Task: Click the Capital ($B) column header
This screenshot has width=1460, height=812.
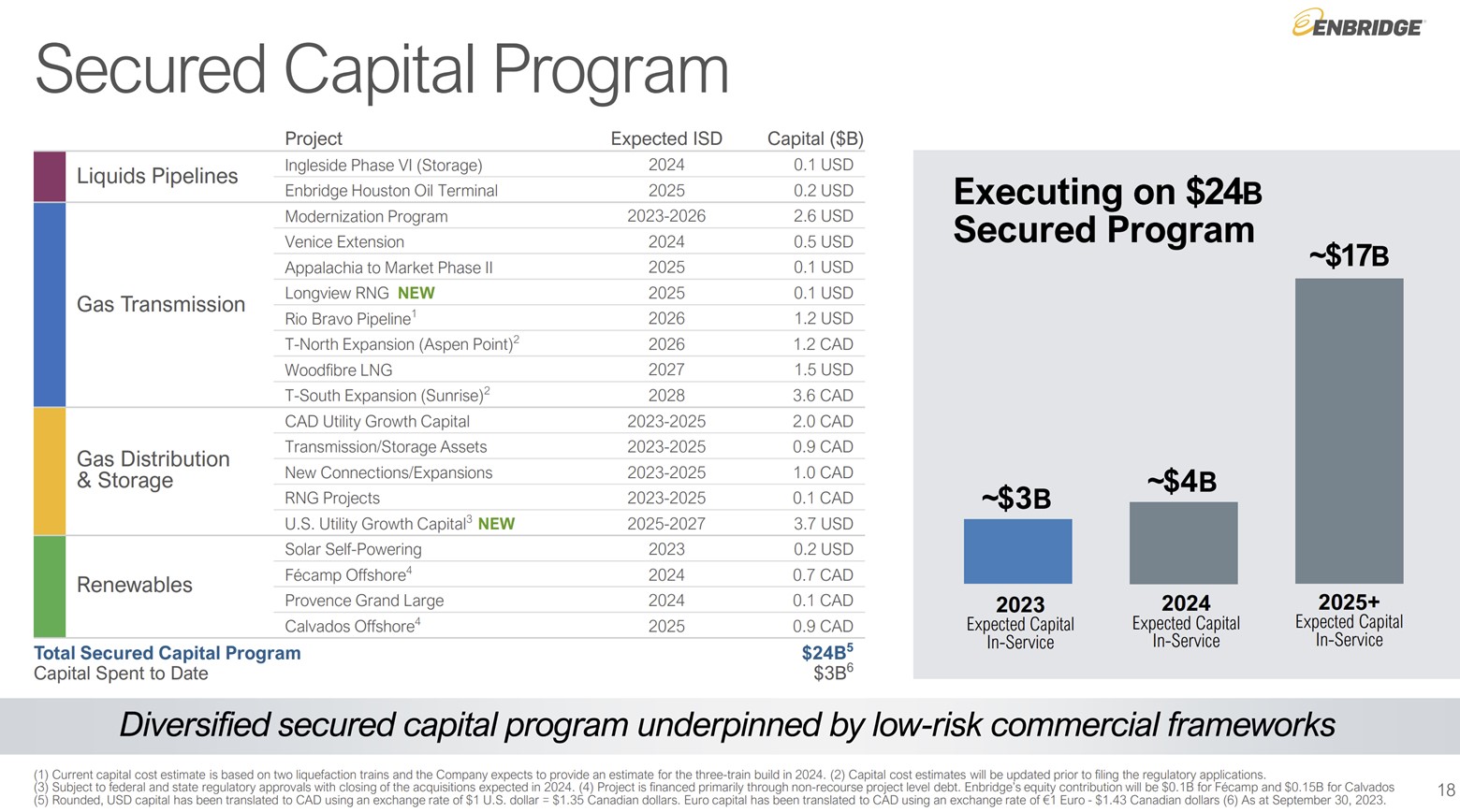Action: tap(814, 138)
